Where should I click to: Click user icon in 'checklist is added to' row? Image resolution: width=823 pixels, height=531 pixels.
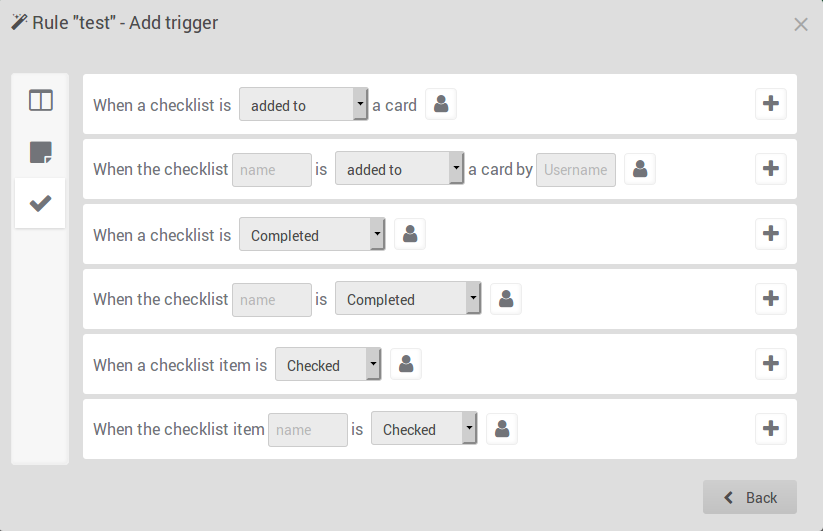pos(441,104)
